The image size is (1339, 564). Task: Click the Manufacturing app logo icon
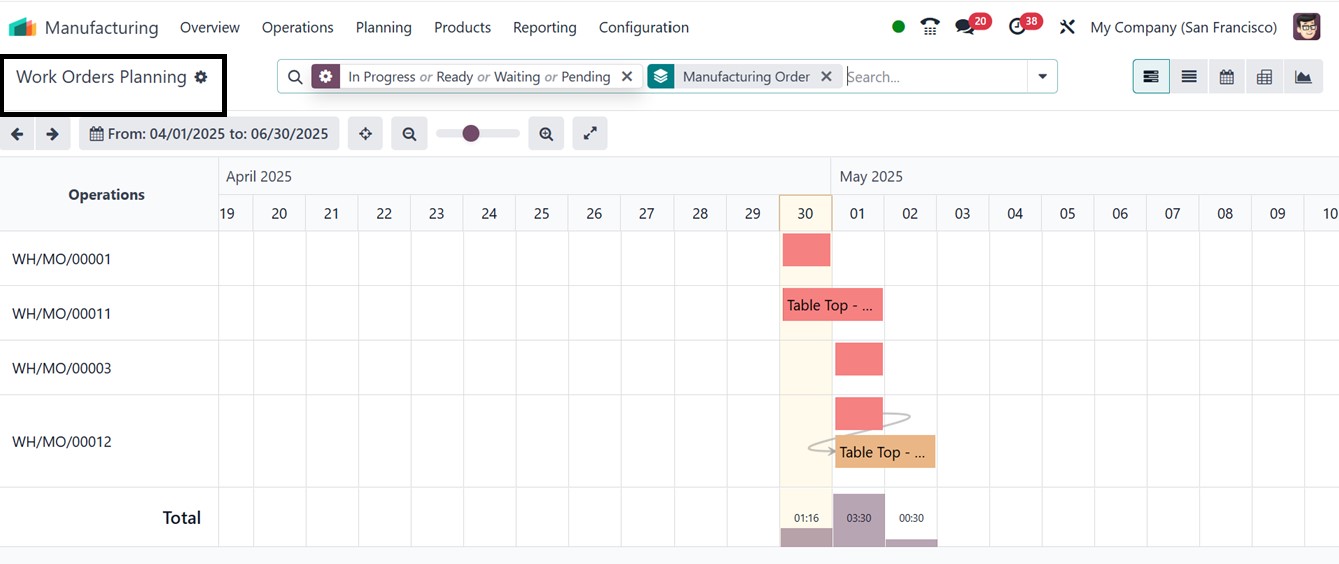[22, 27]
